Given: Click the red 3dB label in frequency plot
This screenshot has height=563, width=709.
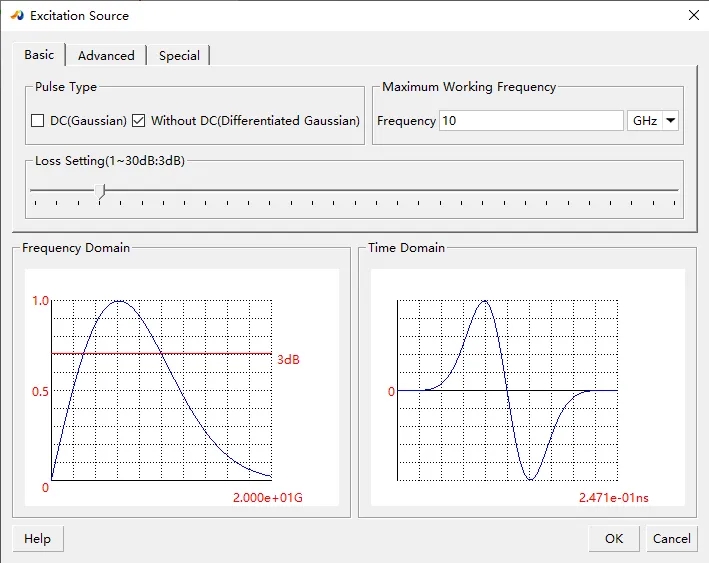Looking at the screenshot, I should 288,358.
